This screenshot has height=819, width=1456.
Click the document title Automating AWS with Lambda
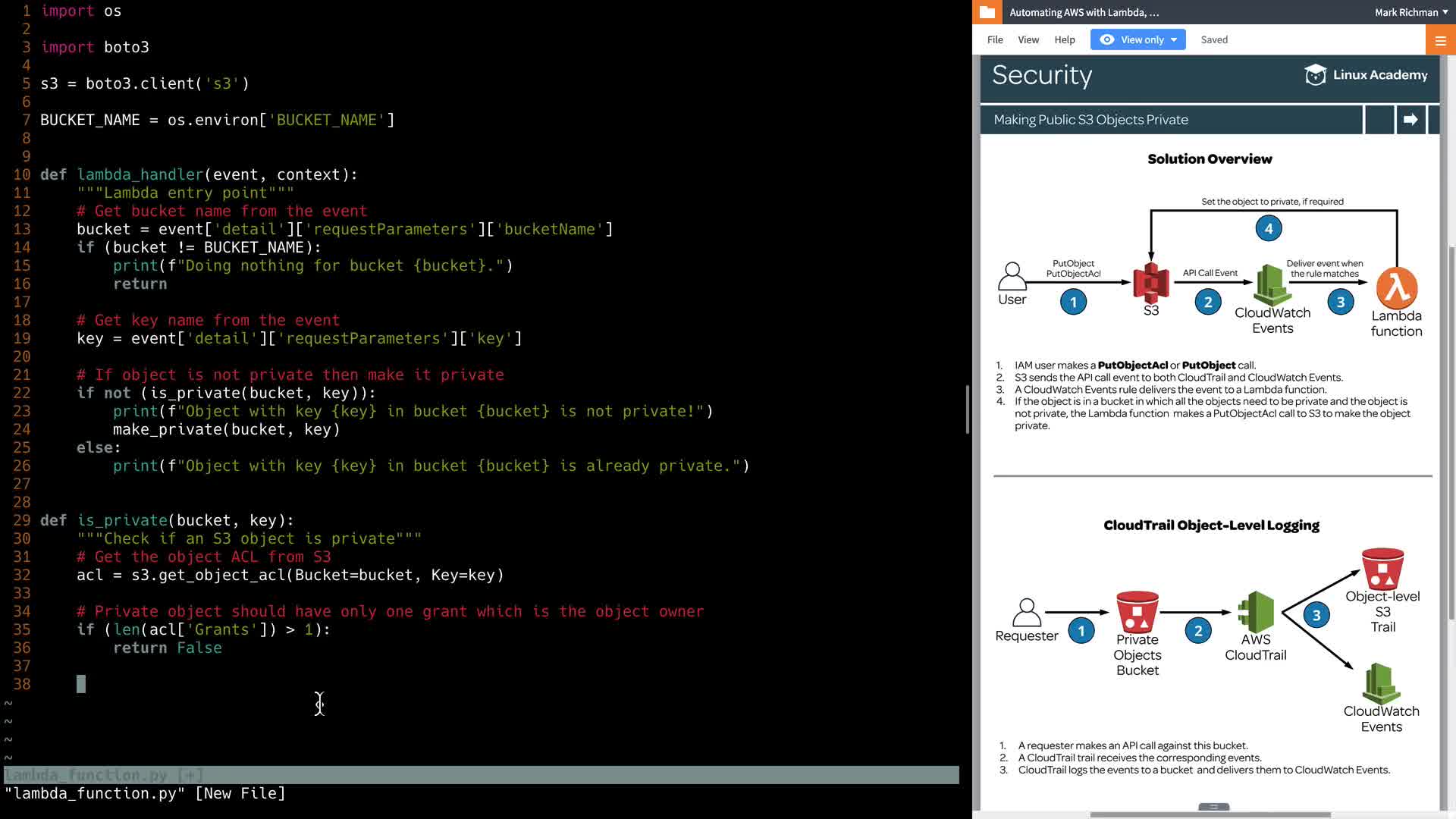pyautogui.click(x=1084, y=12)
